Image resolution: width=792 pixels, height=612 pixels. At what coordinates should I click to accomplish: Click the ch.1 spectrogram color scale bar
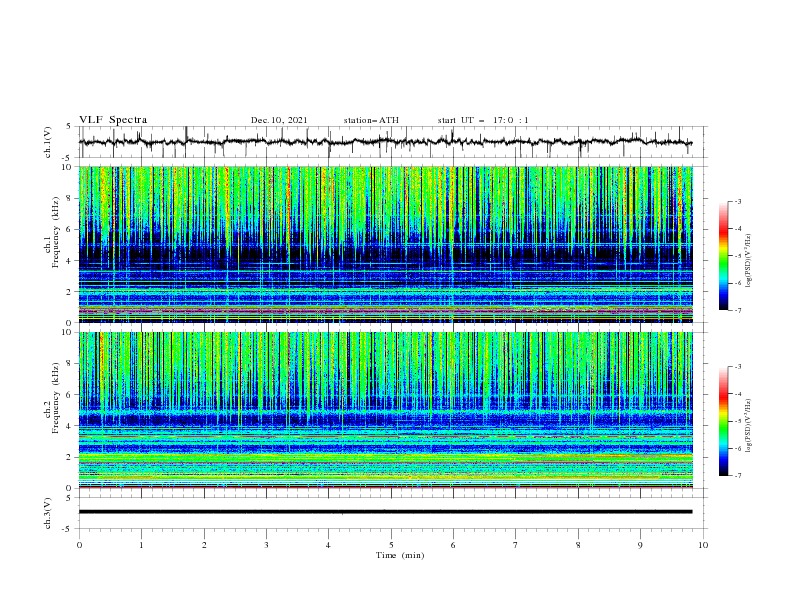coord(723,256)
